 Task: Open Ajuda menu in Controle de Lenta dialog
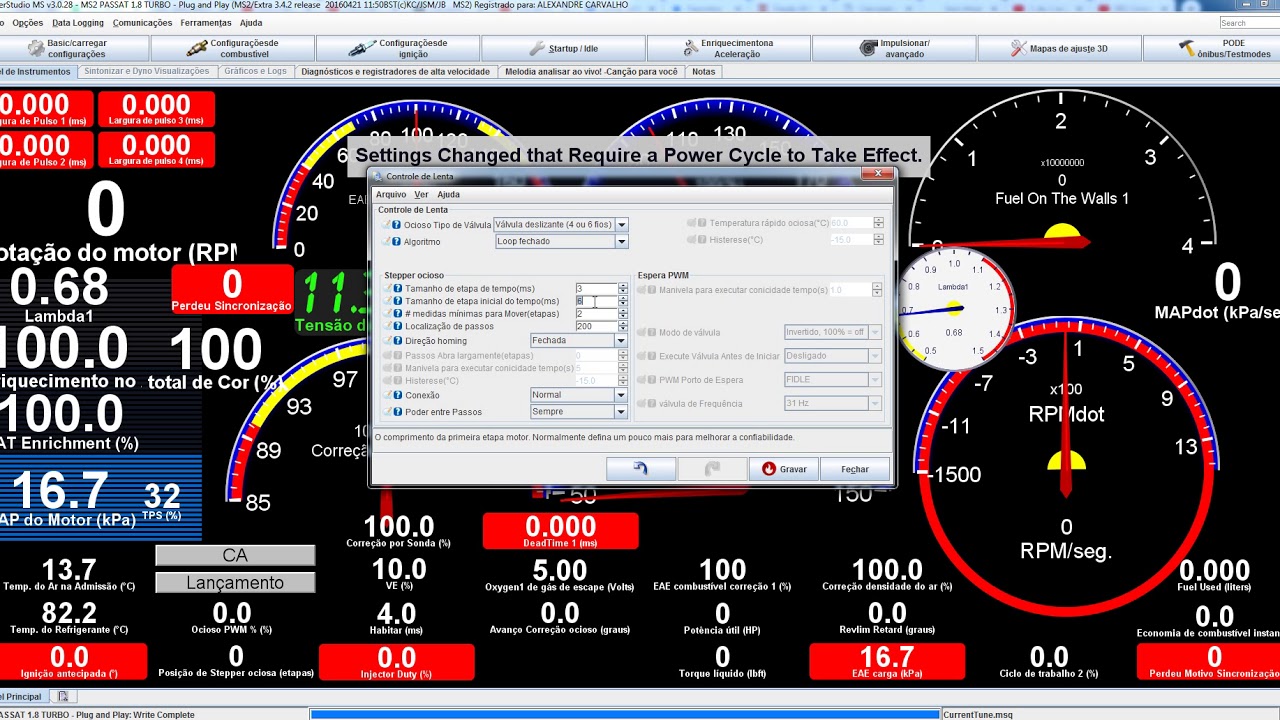coord(448,194)
